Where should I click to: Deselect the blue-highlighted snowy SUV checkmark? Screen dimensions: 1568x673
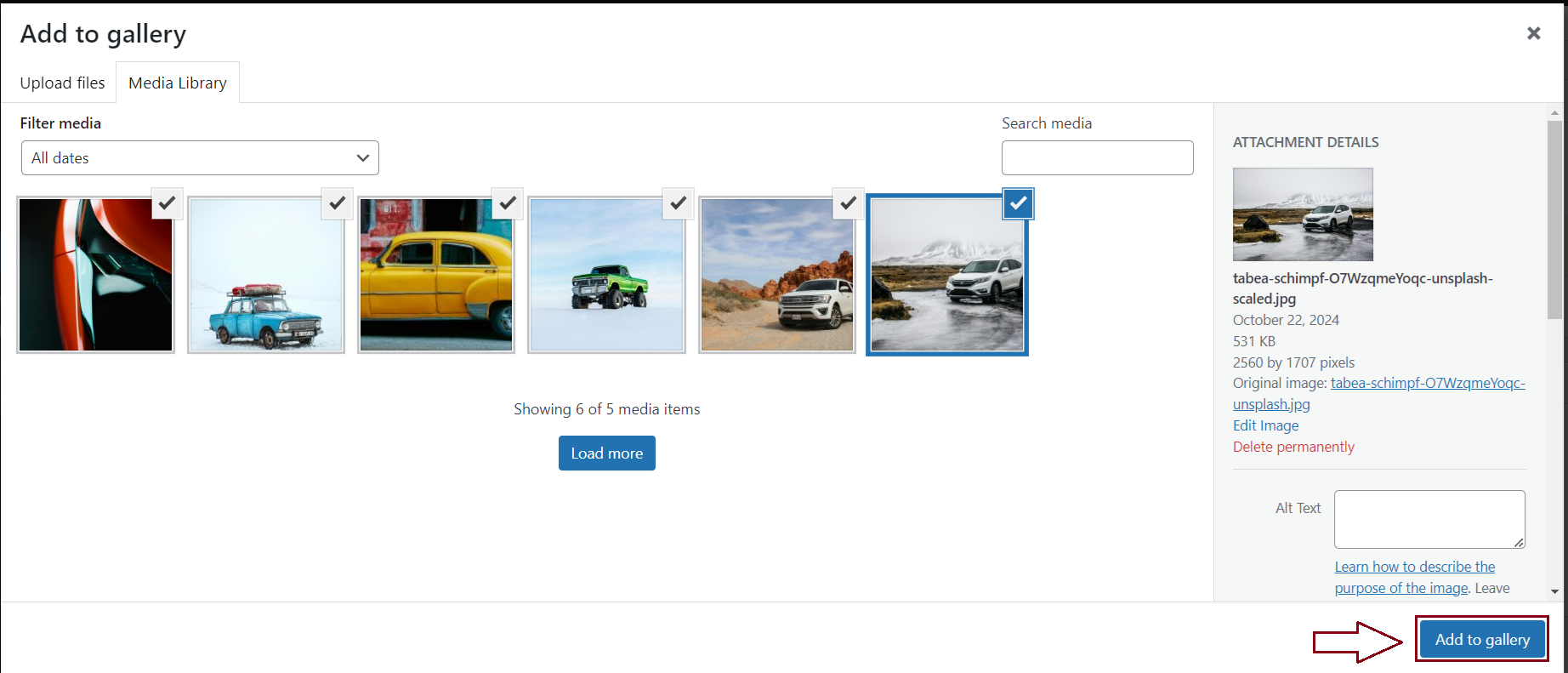1018,203
